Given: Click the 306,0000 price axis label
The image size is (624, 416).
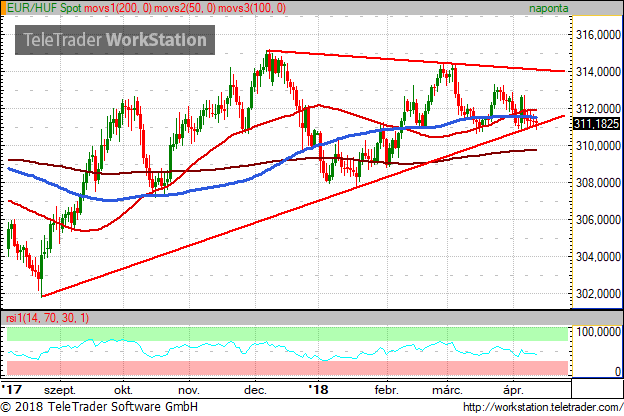Looking at the screenshot, I should [x=598, y=220].
